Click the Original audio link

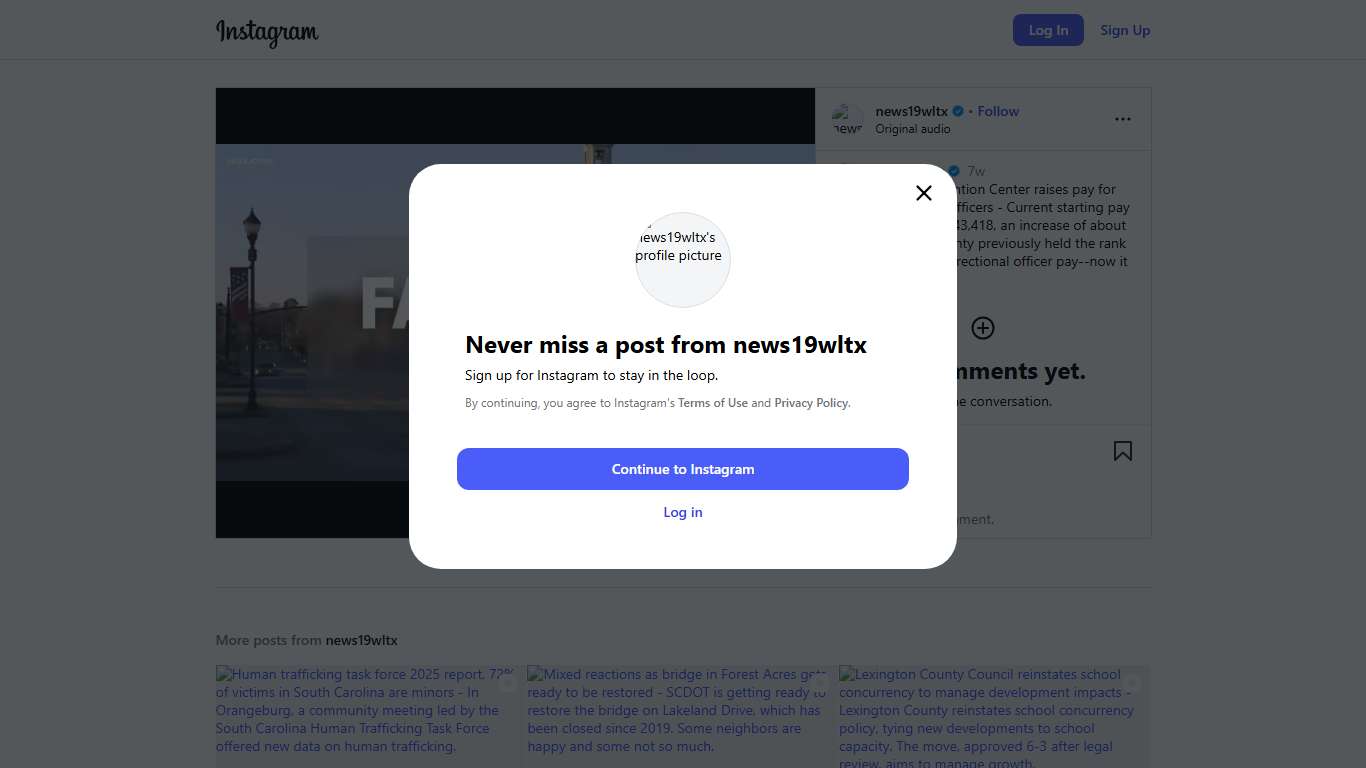tap(912, 129)
